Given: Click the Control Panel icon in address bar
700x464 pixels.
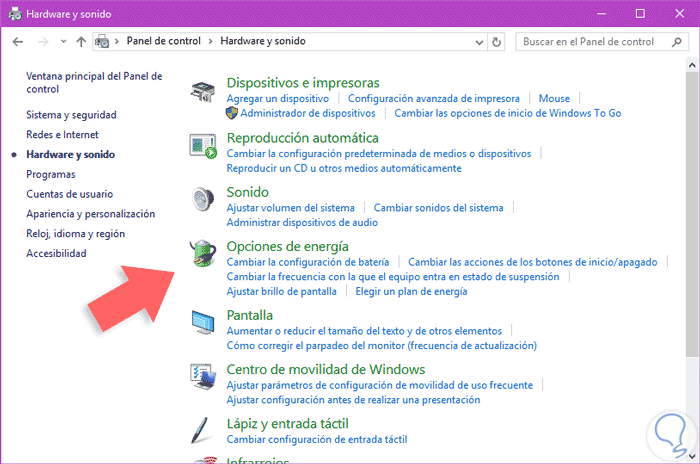Looking at the screenshot, I should [102, 42].
